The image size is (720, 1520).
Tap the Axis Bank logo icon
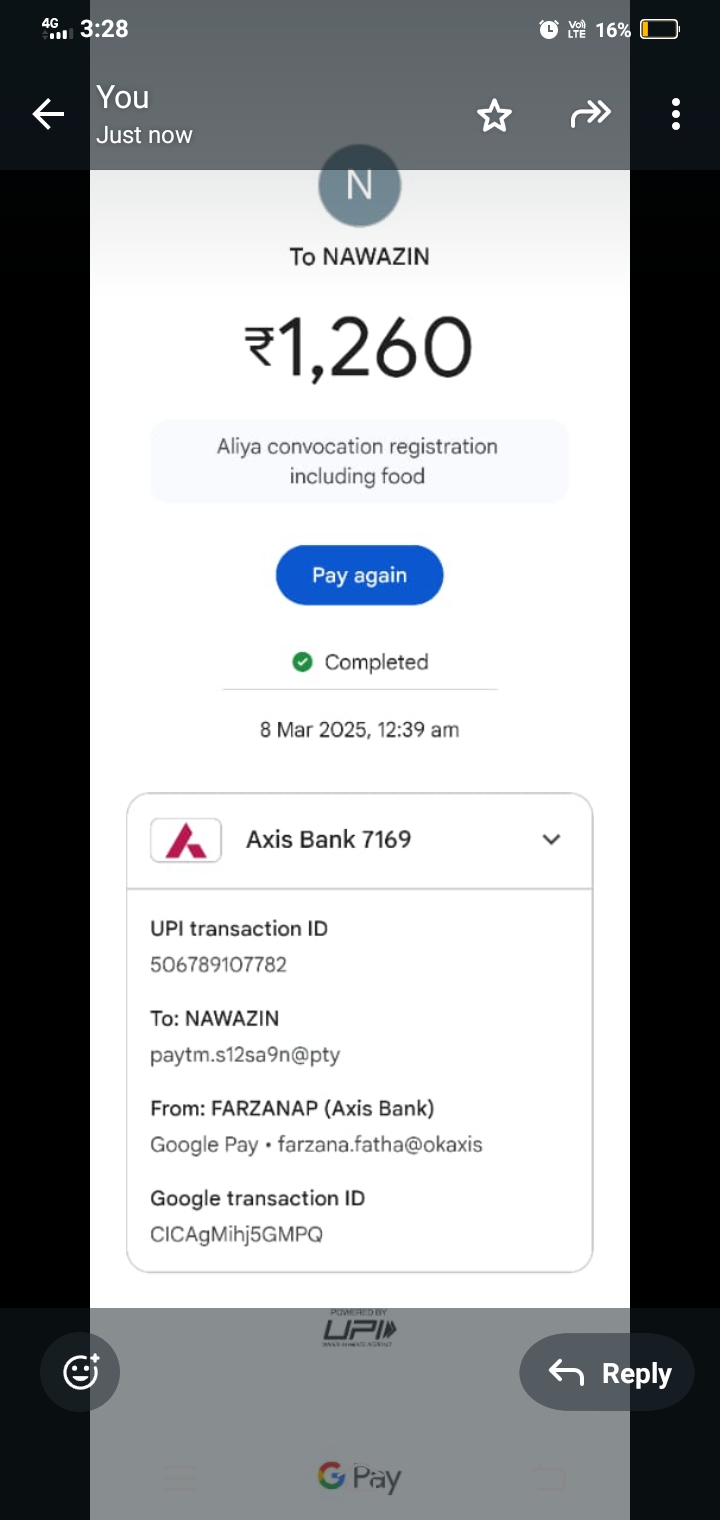pyautogui.click(x=185, y=840)
